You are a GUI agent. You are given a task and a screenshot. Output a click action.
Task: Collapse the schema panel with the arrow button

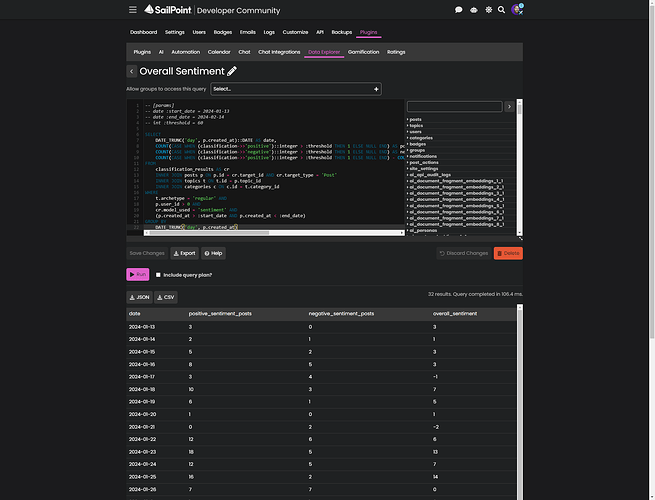pos(509,107)
